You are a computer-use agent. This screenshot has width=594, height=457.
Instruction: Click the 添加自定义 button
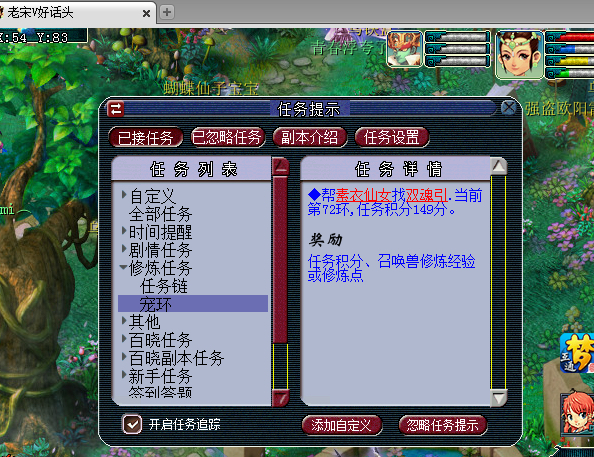click(x=341, y=425)
